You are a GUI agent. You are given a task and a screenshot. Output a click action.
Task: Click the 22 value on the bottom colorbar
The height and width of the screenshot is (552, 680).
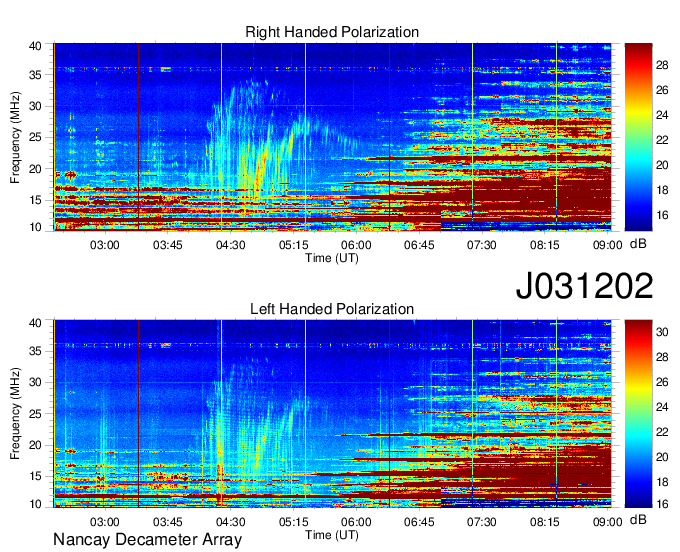(x=662, y=432)
